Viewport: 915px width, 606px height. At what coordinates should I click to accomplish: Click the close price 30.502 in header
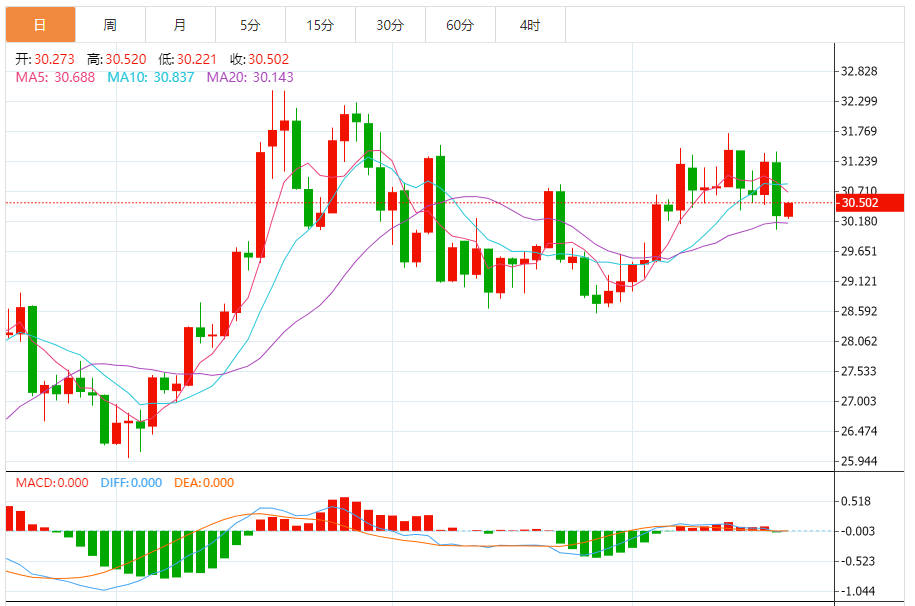pos(268,59)
